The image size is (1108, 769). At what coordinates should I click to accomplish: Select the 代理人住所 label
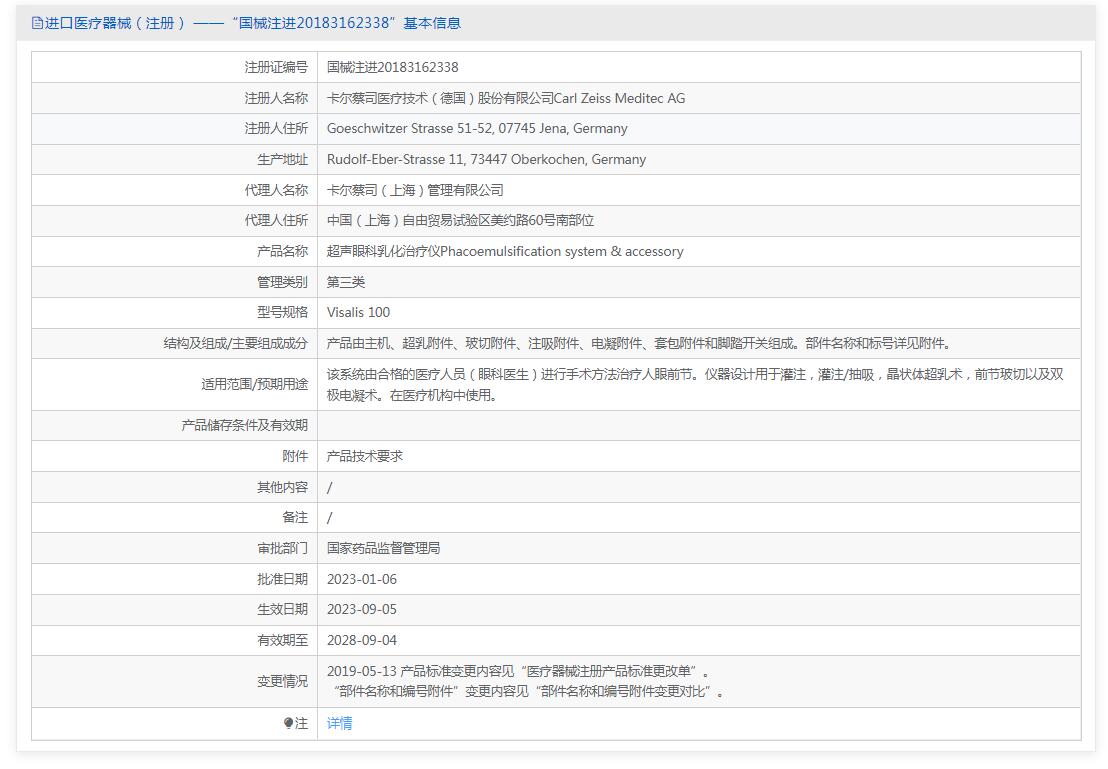pyautogui.click(x=276, y=221)
